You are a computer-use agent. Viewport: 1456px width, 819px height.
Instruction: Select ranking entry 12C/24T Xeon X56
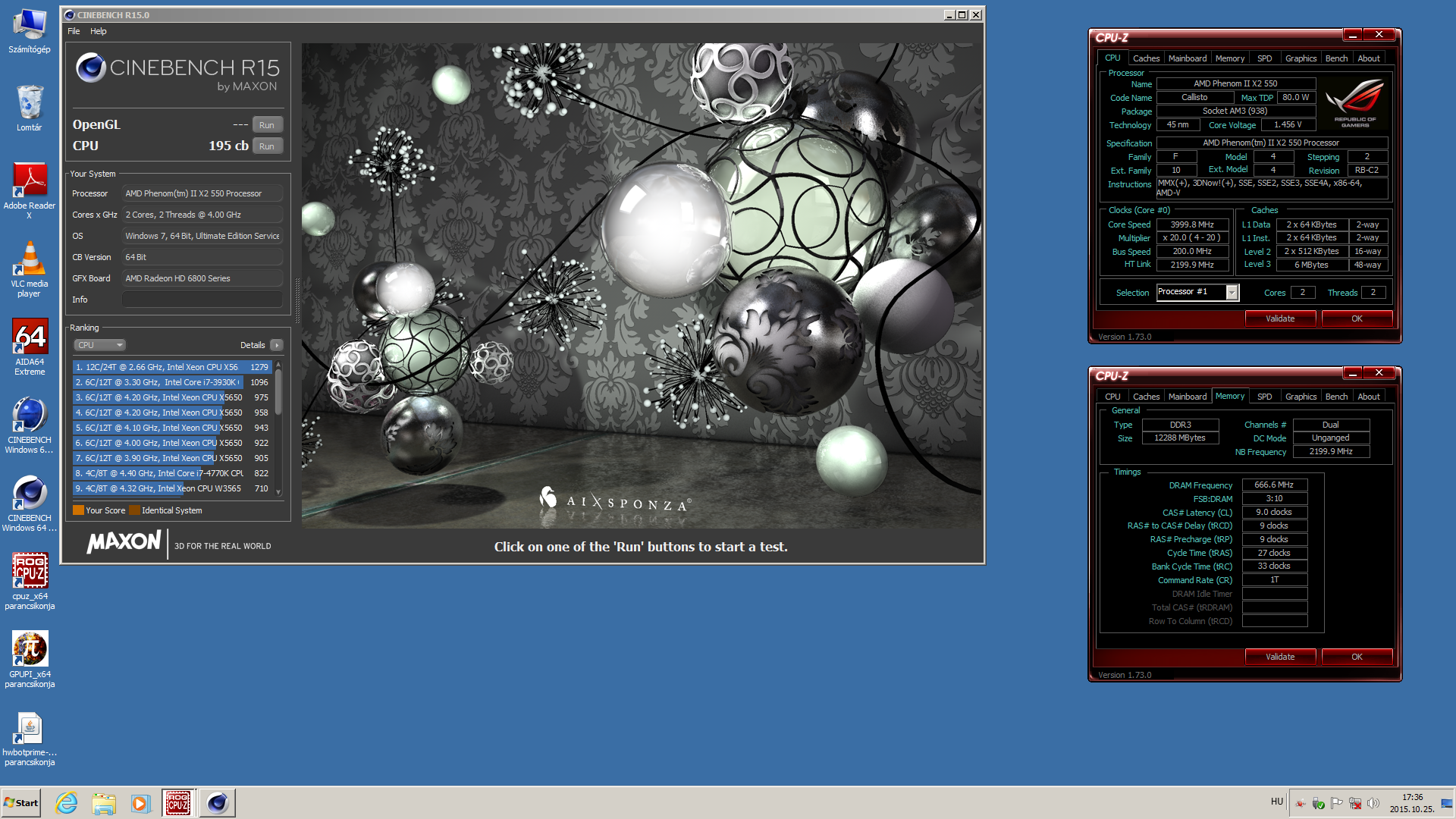[x=172, y=367]
